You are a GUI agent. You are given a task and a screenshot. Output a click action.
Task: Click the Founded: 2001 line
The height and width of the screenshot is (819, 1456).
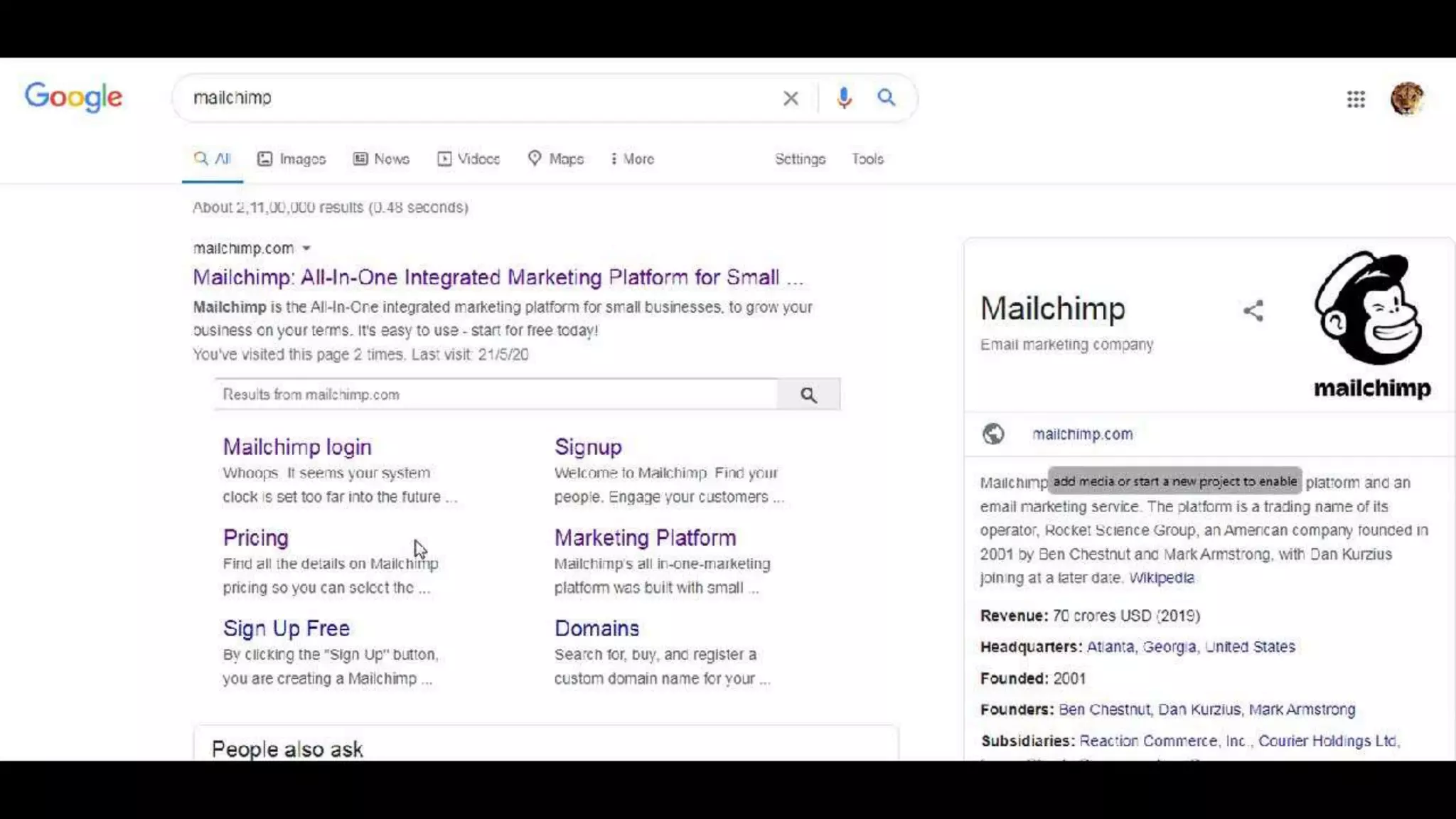point(1033,678)
